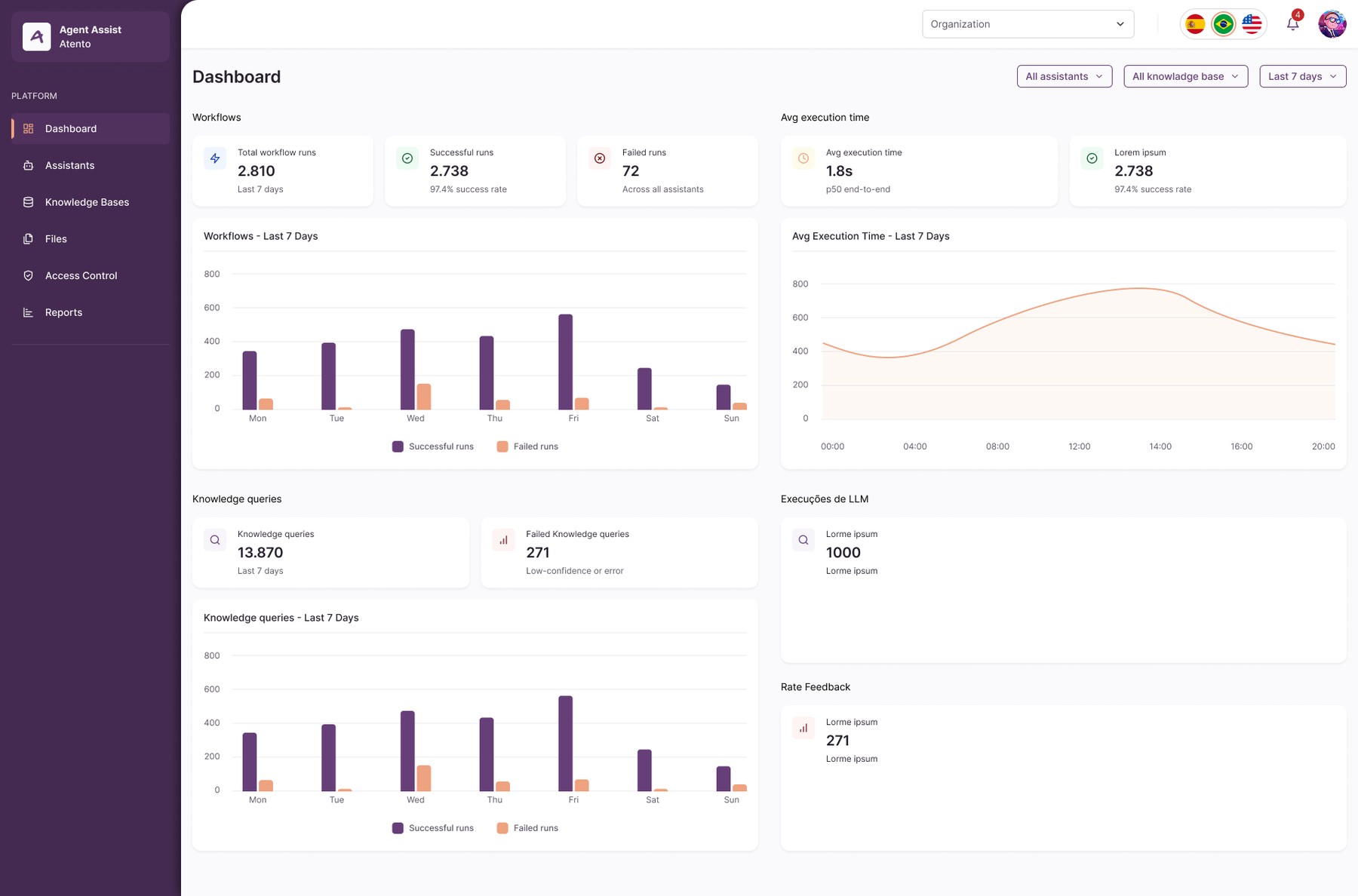This screenshot has height=896, width=1358.
Task: Click Friday successful bar in Workflows chart
Action: [565, 362]
